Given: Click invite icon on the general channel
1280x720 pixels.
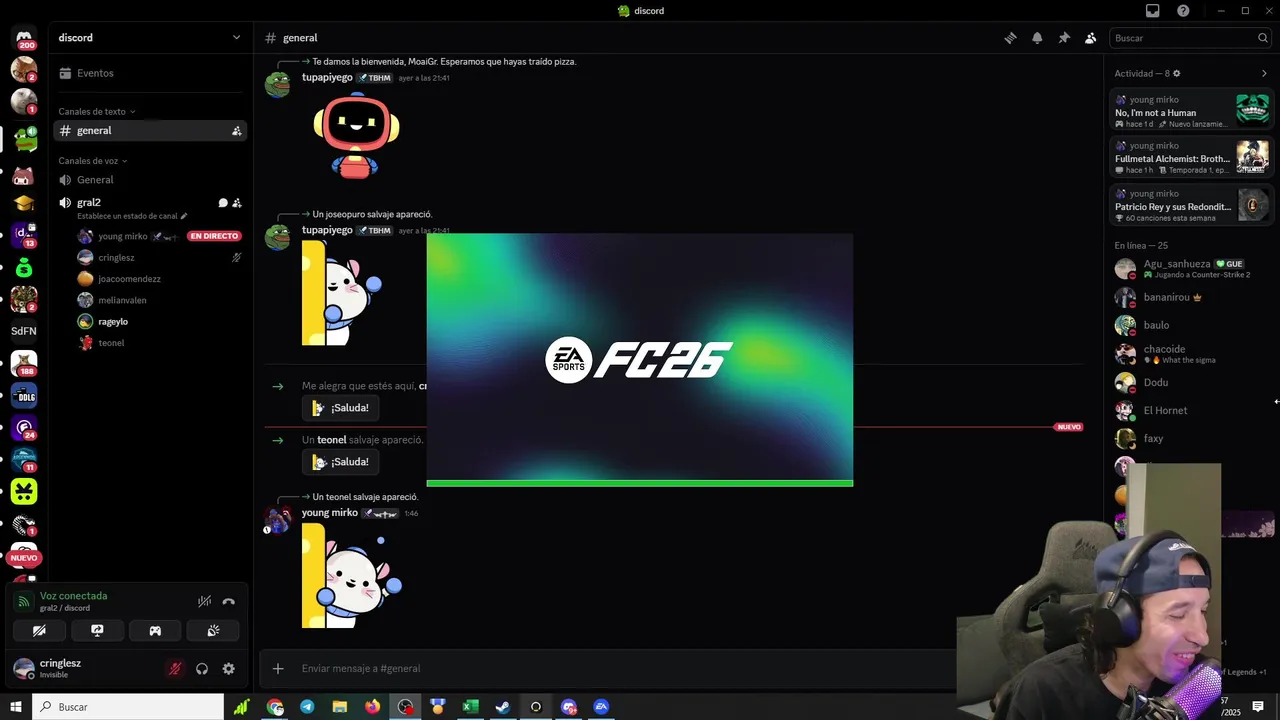Looking at the screenshot, I should click(237, 131).
